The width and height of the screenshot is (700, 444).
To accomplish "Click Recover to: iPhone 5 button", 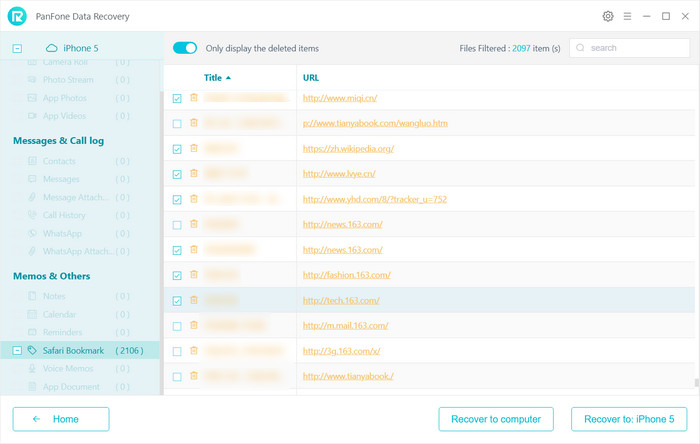I will coord(629,419).
